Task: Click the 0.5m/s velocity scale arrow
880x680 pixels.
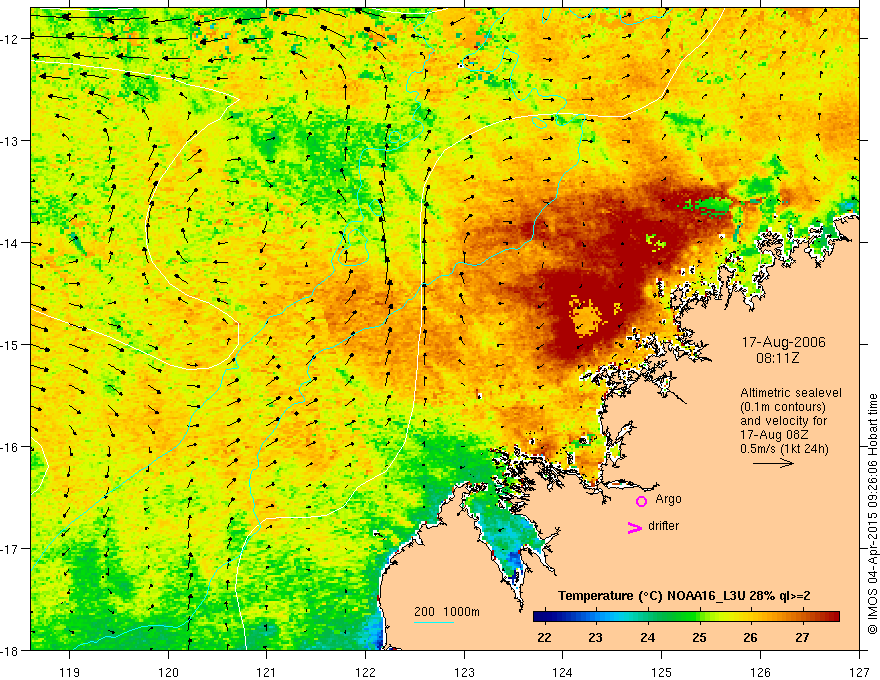Action: pyautogui.click(x=773, y=463)
